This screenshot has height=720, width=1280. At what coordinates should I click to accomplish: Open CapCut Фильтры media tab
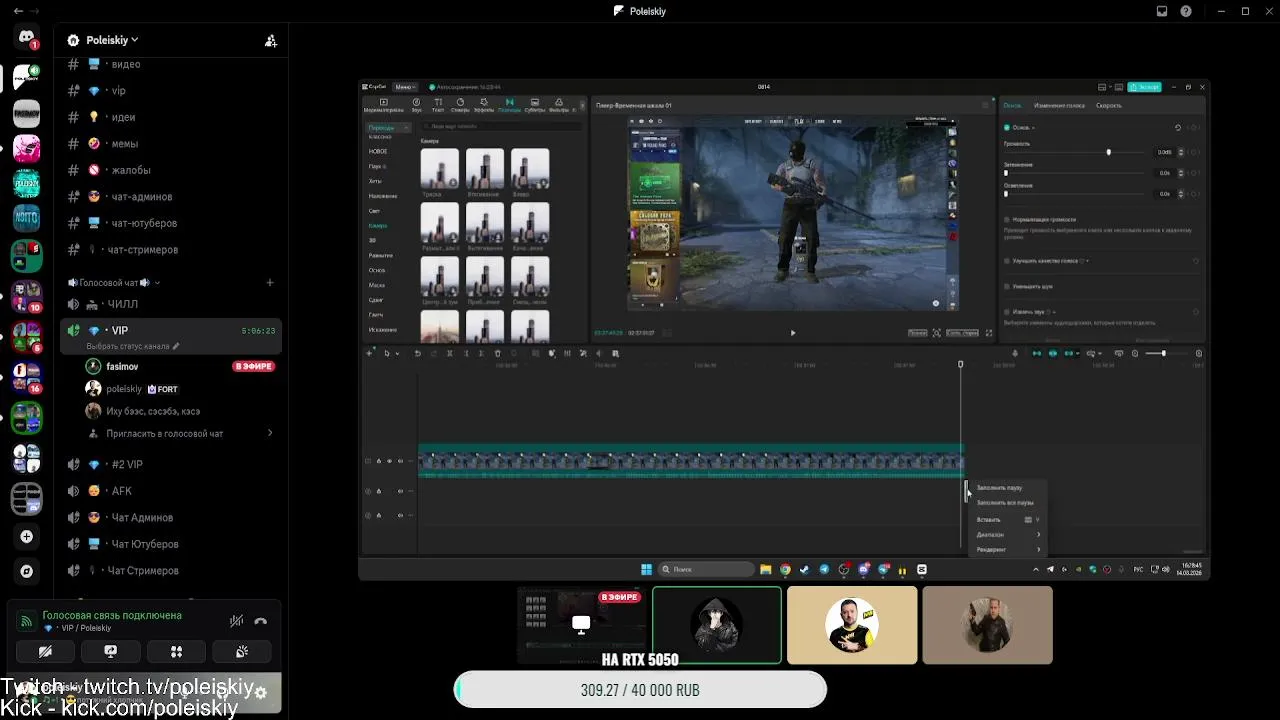pos(559,105)
